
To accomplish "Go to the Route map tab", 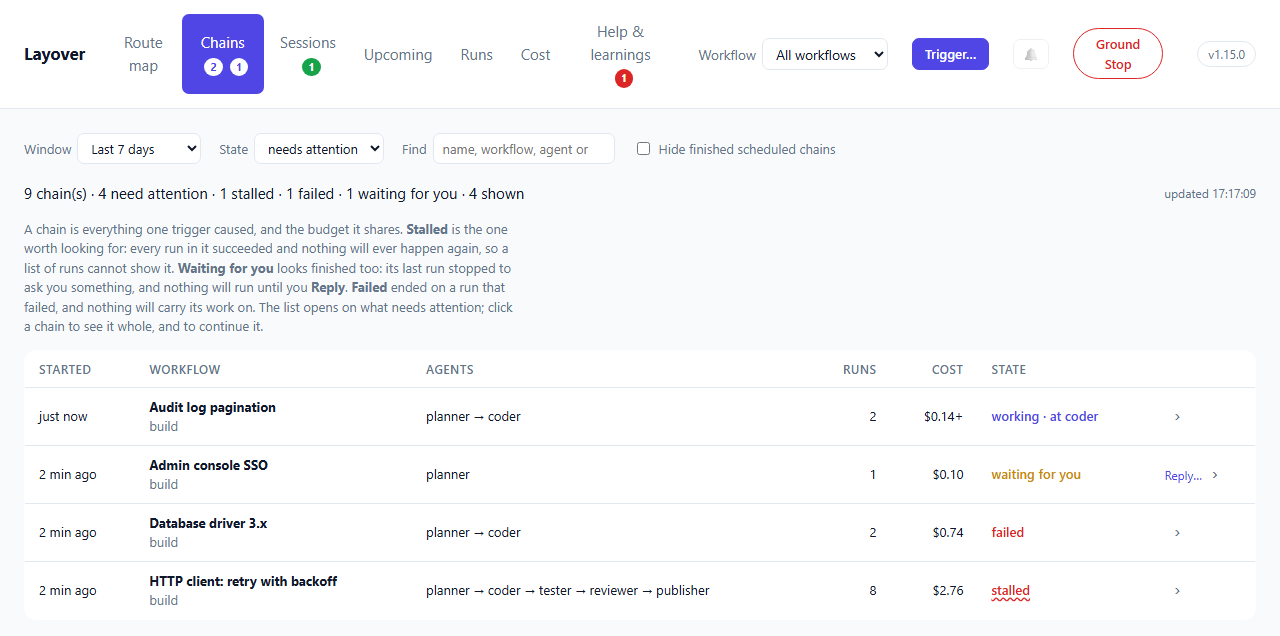I will 143,54.
